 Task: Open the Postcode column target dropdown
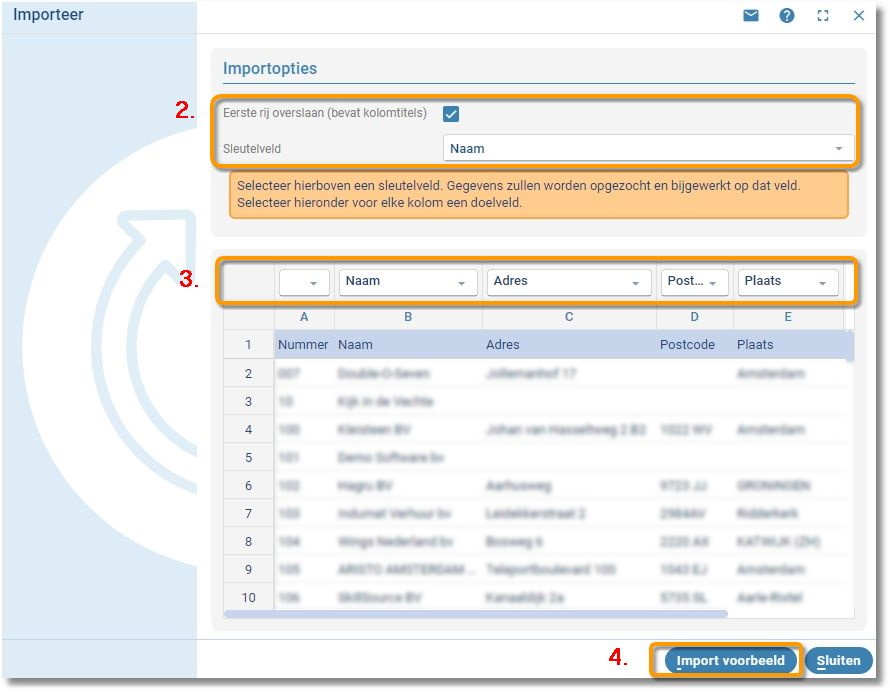pos(694,282)
